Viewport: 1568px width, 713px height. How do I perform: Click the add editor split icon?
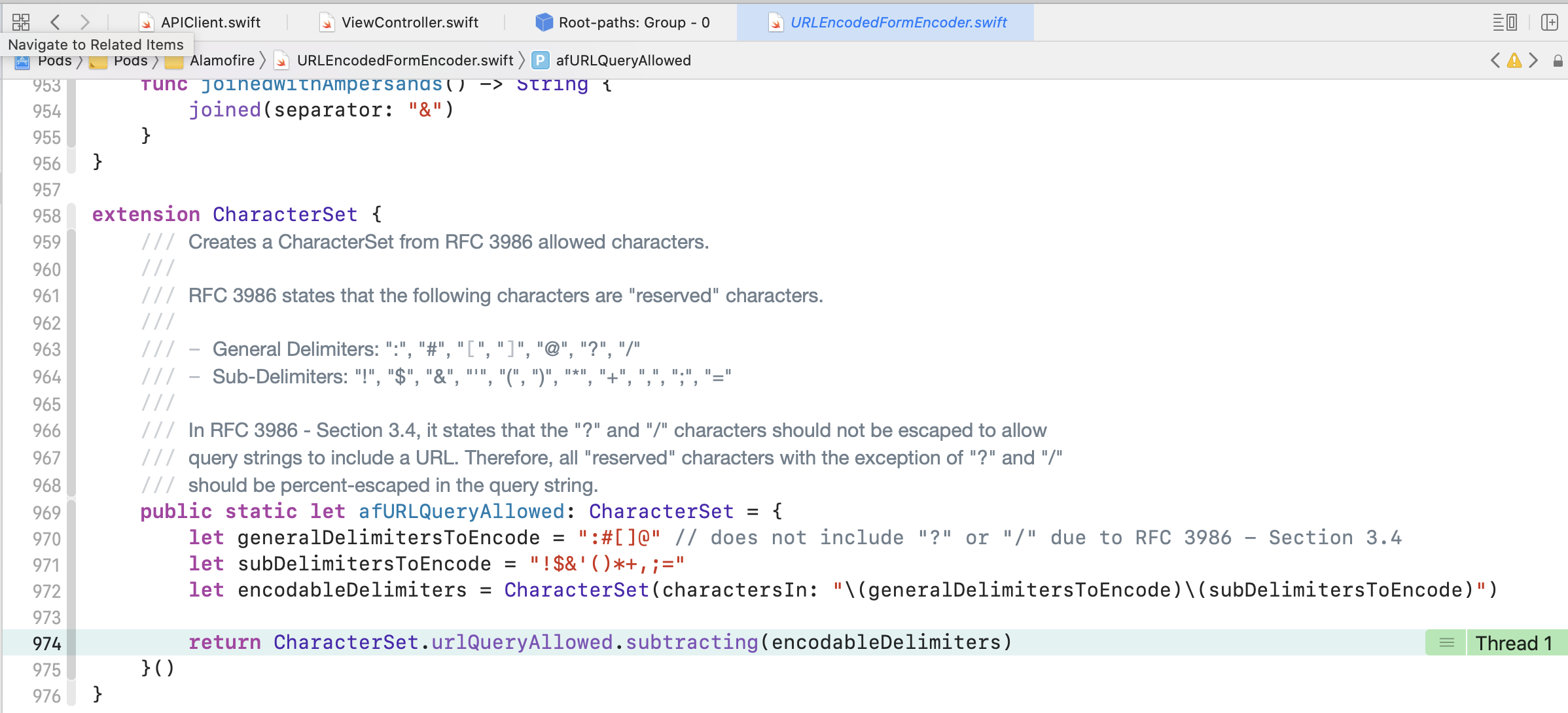[1550, 22]
